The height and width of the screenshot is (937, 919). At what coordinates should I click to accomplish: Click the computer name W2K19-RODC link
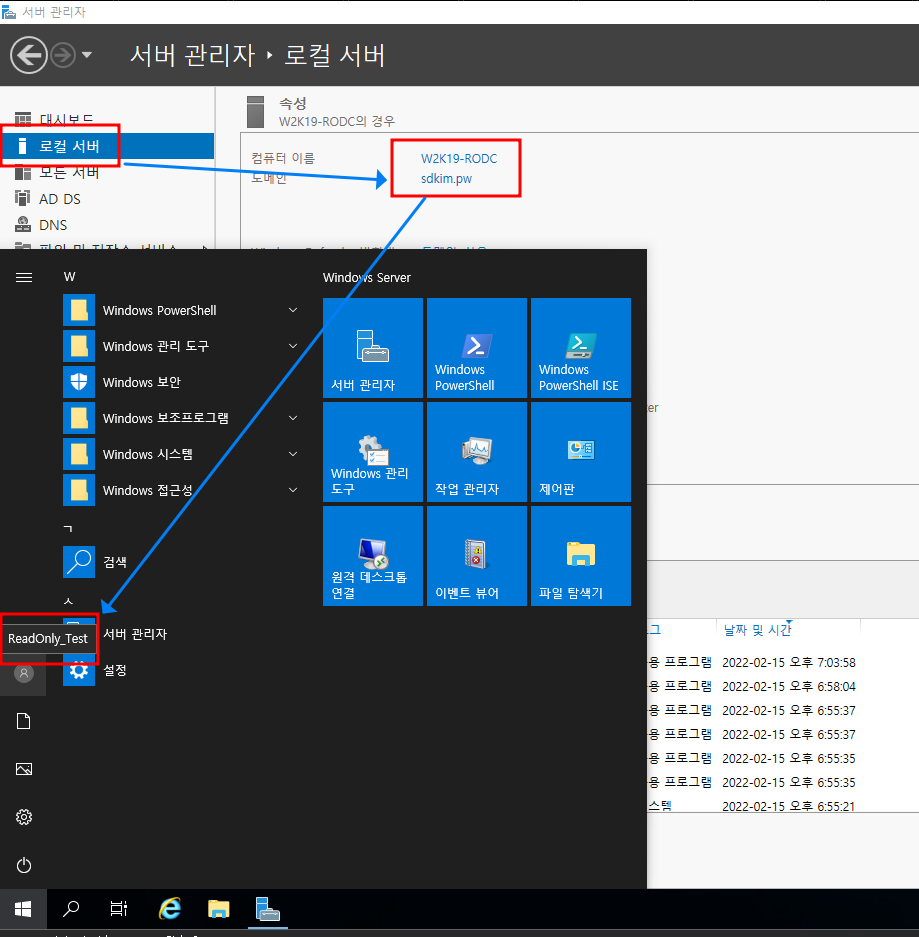[458, 158]
